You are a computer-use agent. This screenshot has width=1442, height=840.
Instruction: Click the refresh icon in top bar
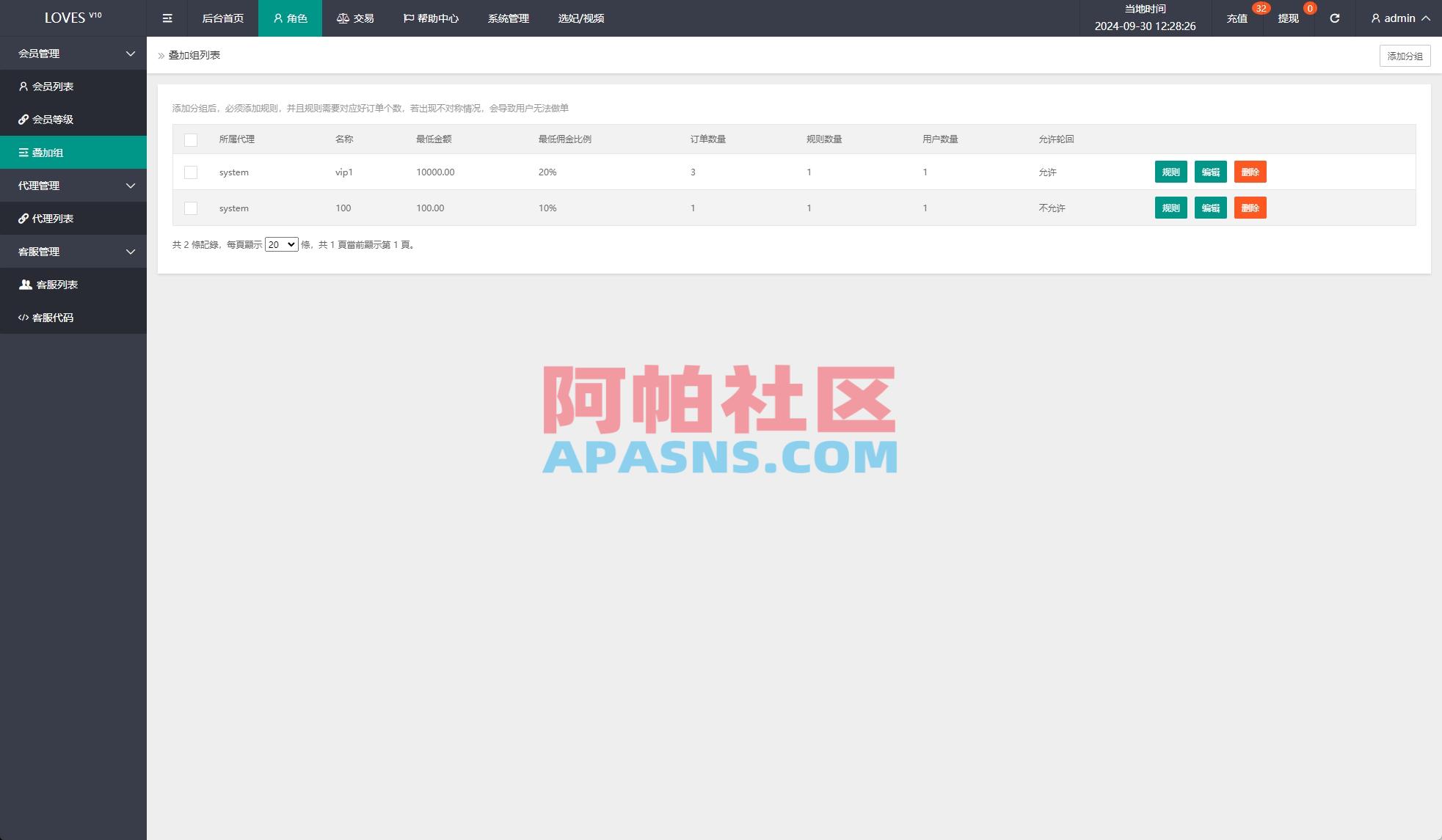tap(1334, 18)
